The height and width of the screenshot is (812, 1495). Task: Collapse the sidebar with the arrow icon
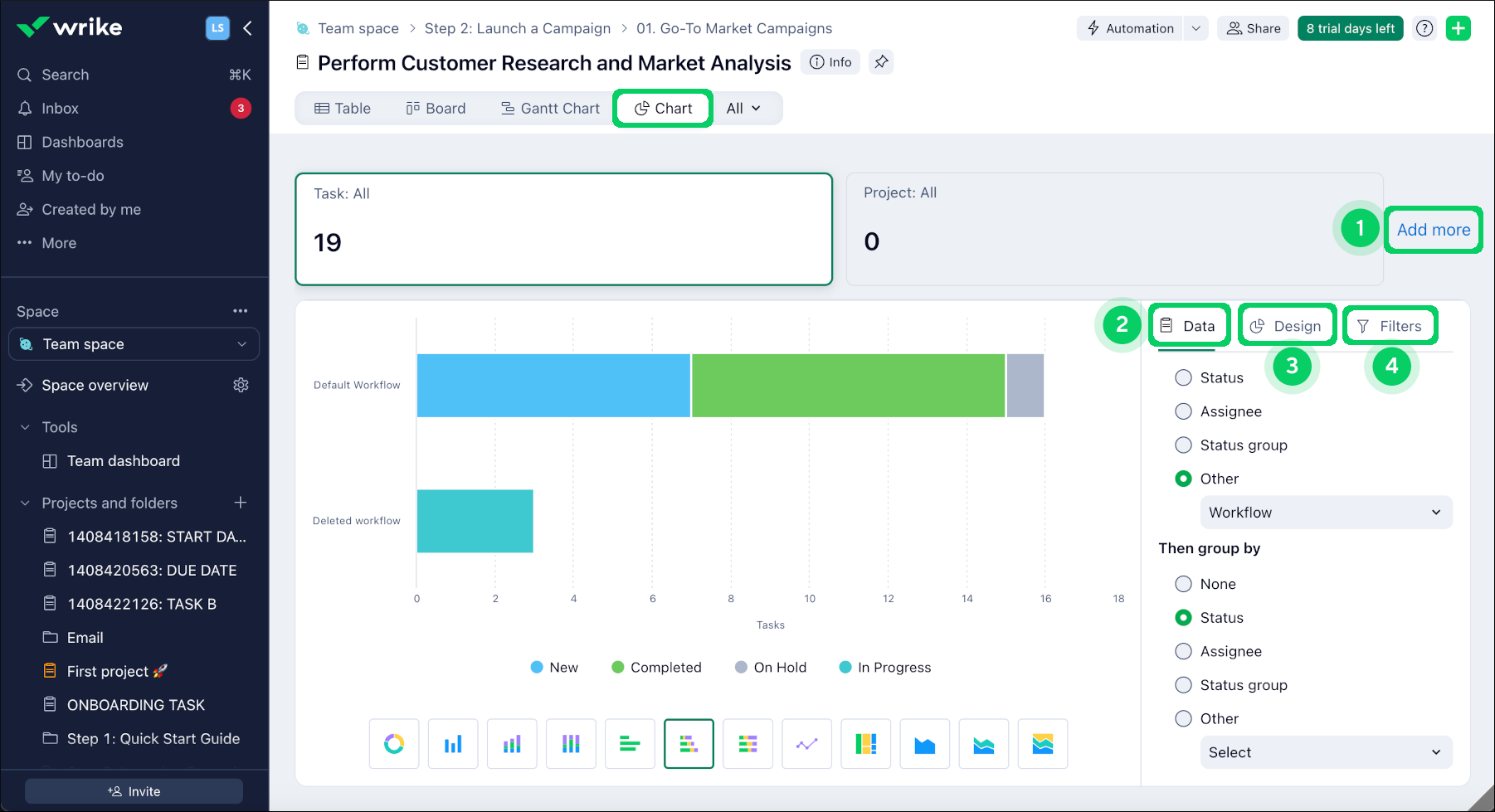[247, 28]
